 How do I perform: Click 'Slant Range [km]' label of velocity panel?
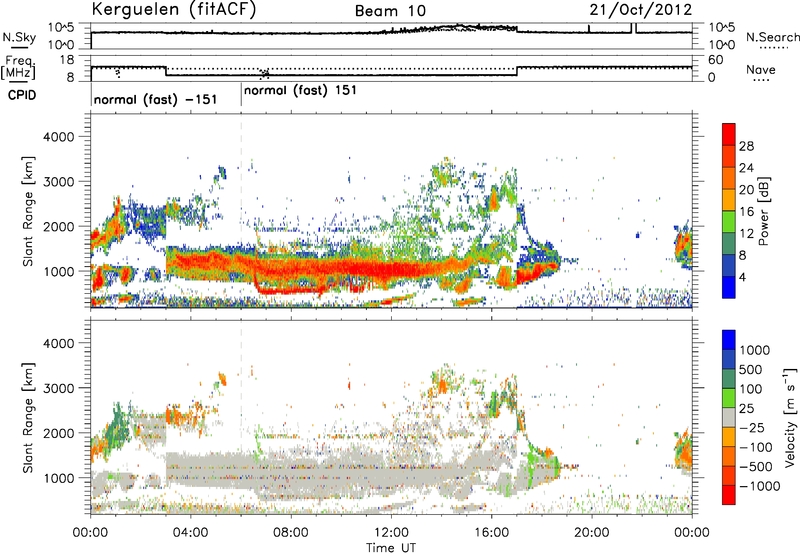[29, 418]
